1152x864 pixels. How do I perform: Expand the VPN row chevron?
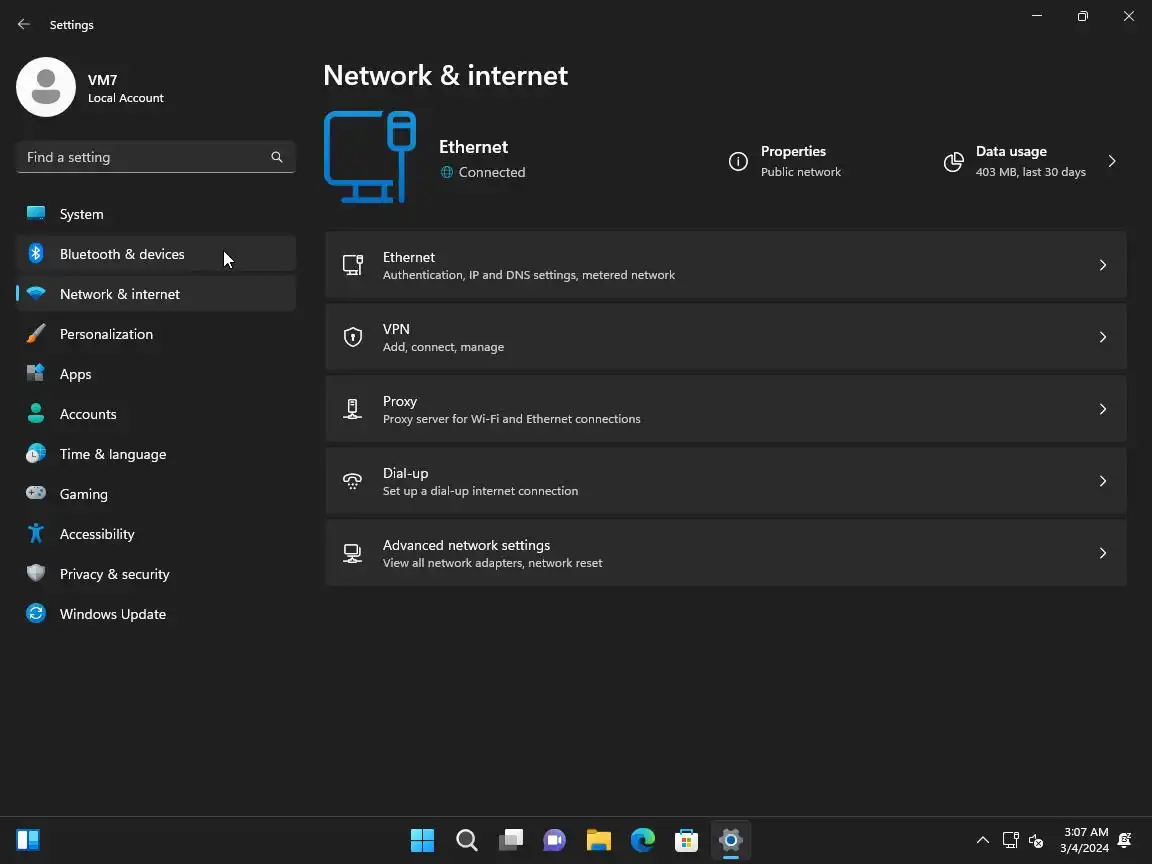click(1103, 337)
